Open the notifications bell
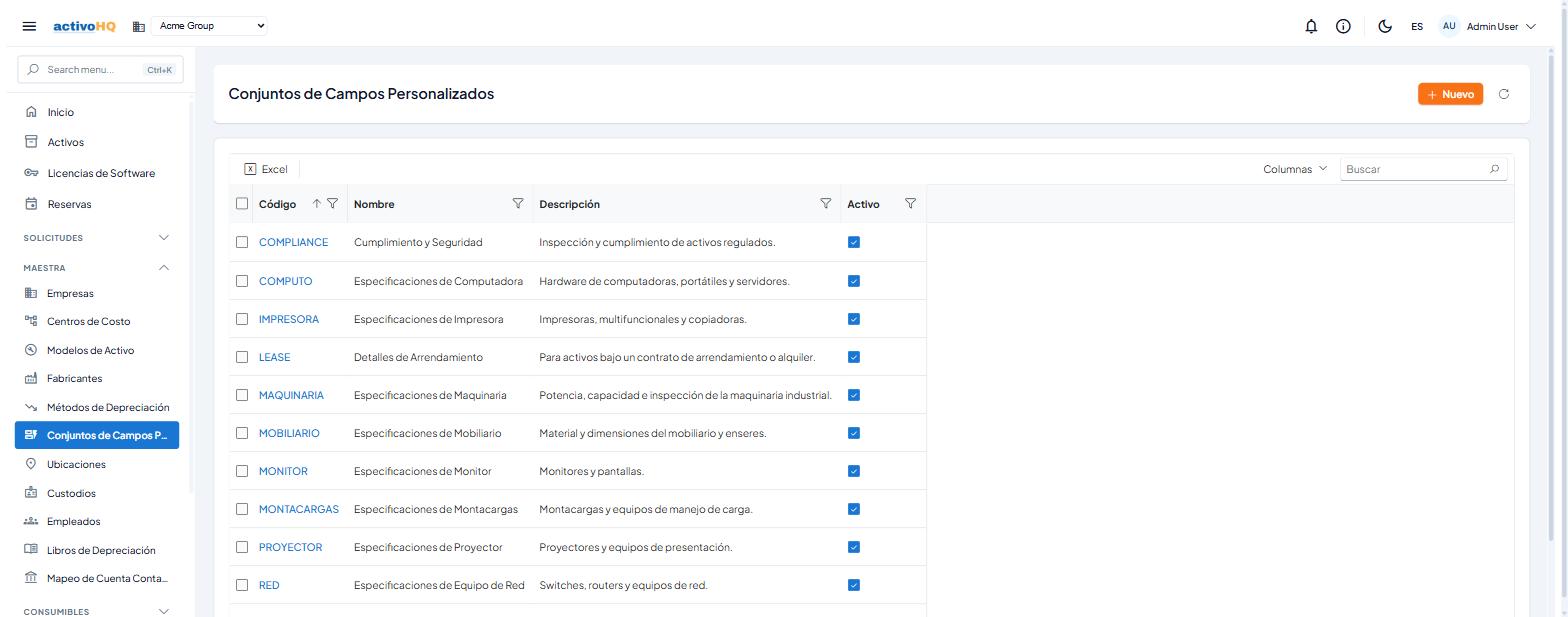 [x=1311, y=26]
